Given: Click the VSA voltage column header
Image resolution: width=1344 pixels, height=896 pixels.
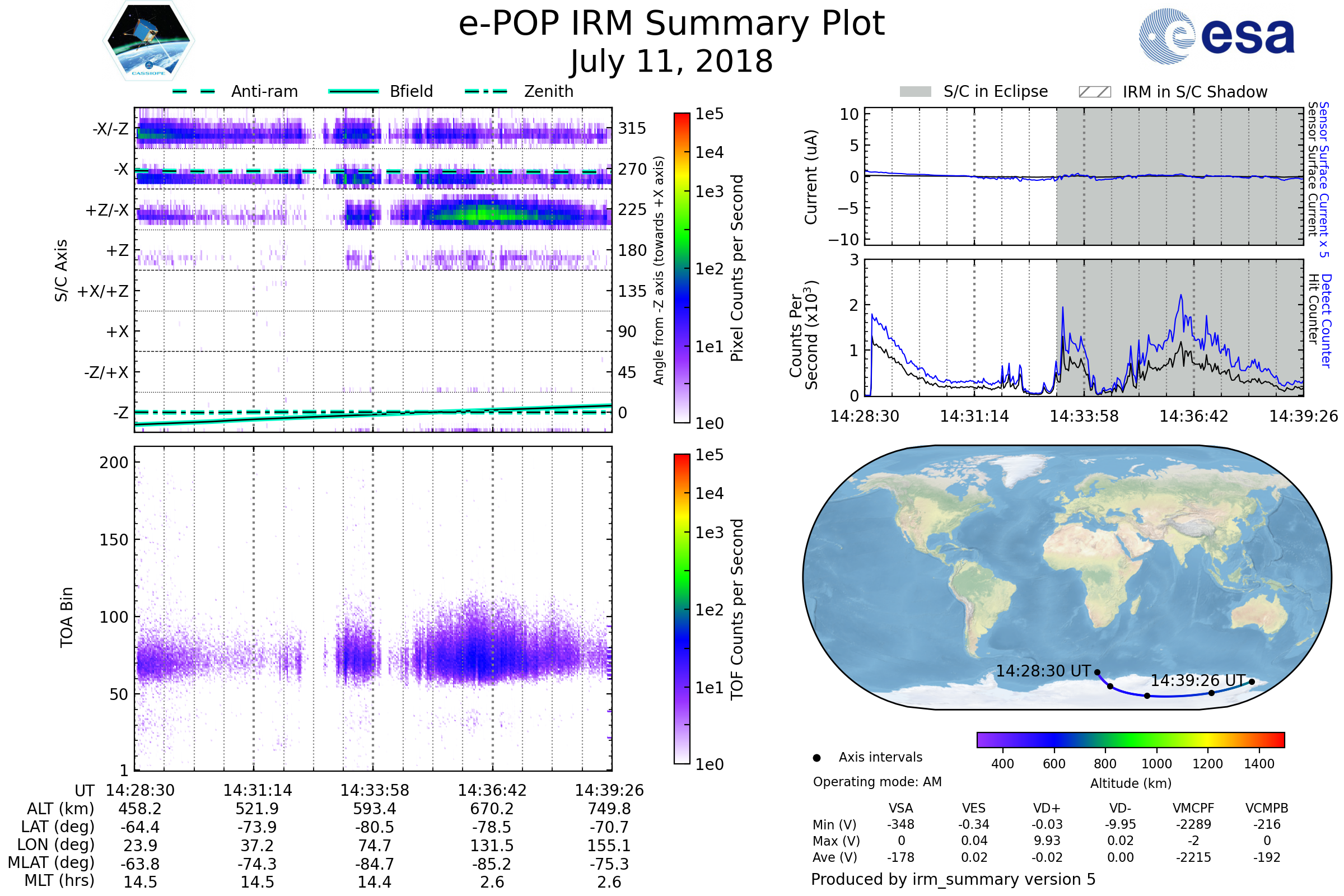Looking at the screenshot, I should 900,808.
